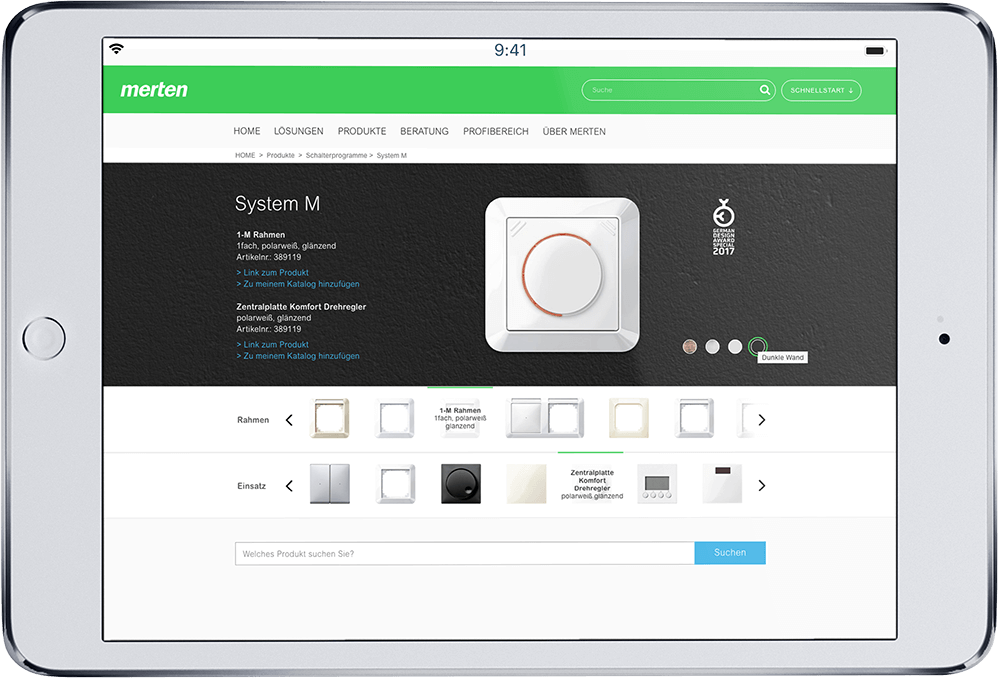The image size is (998, 678).
Task: Focus the Welches Produkt suchen Sie field
Action: coord(465,553)
